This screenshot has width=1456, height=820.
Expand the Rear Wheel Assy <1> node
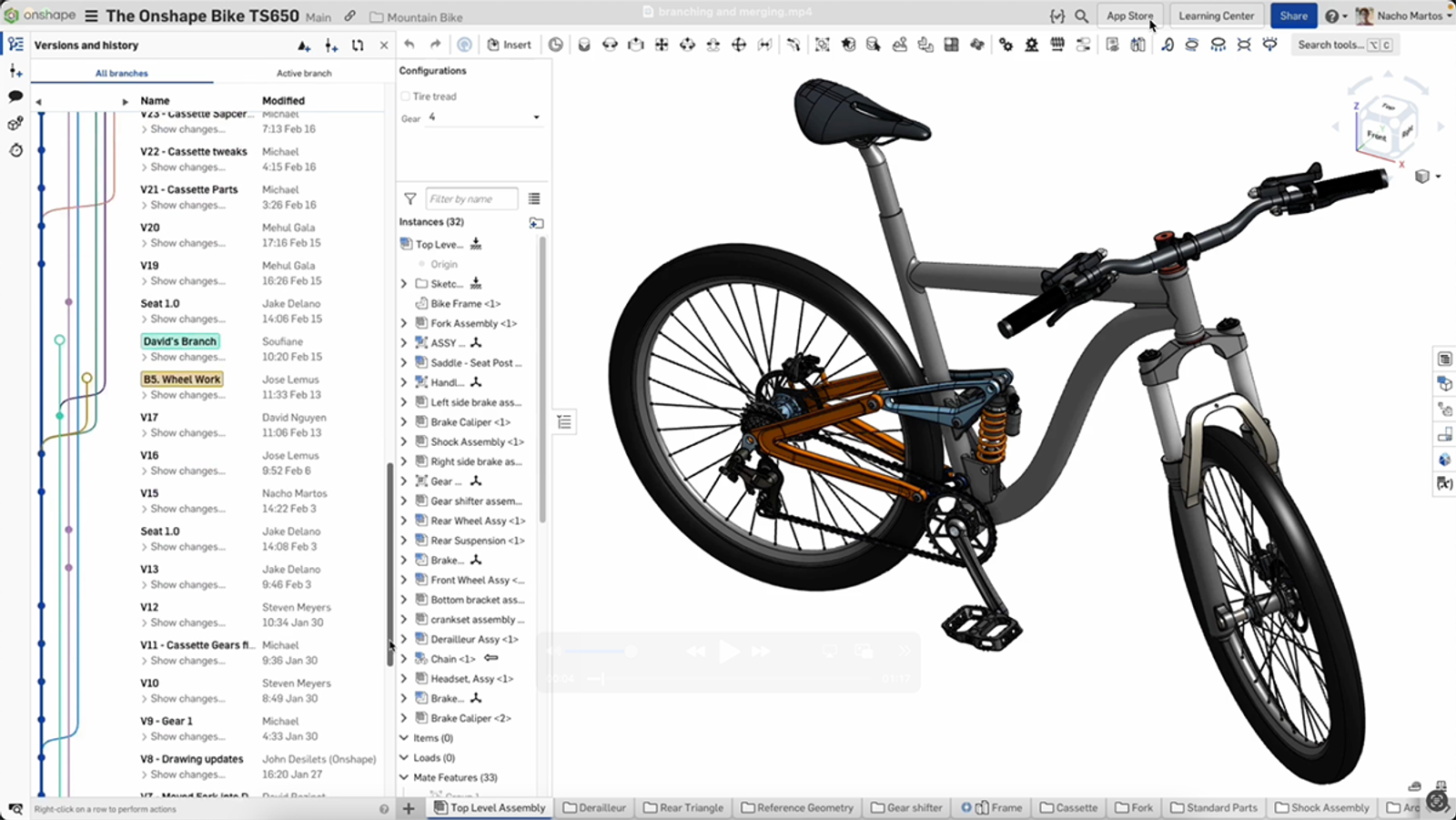[x=404, y=521]
